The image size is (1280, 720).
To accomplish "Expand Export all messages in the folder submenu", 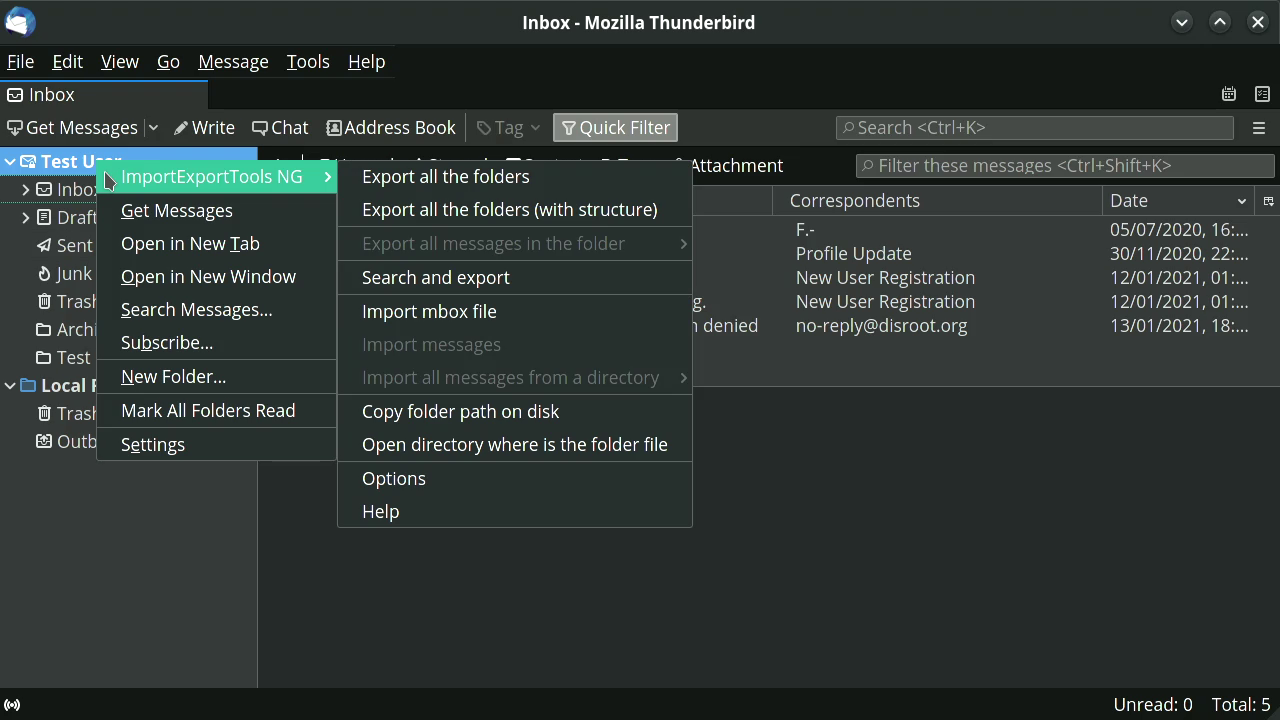I will [x=515, y=244].
